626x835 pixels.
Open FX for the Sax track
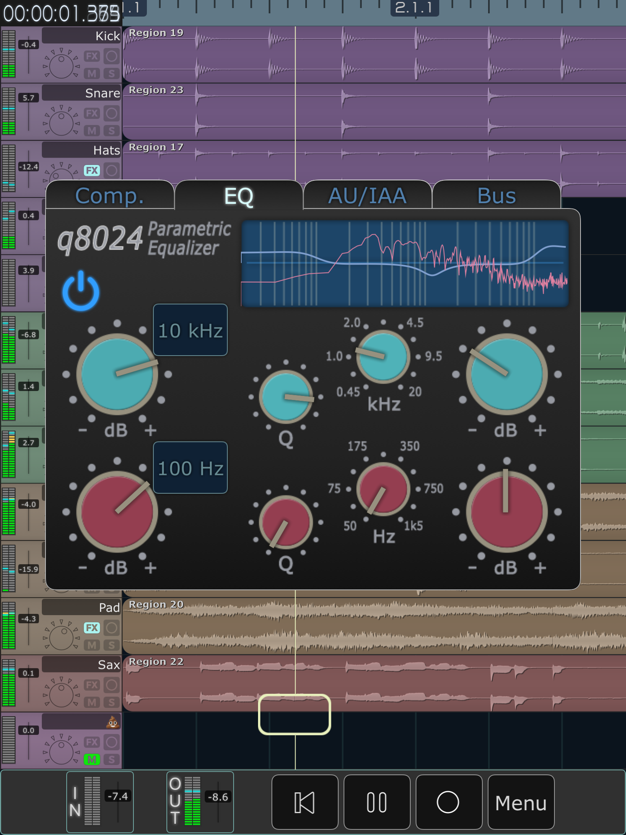click(92, 685)
